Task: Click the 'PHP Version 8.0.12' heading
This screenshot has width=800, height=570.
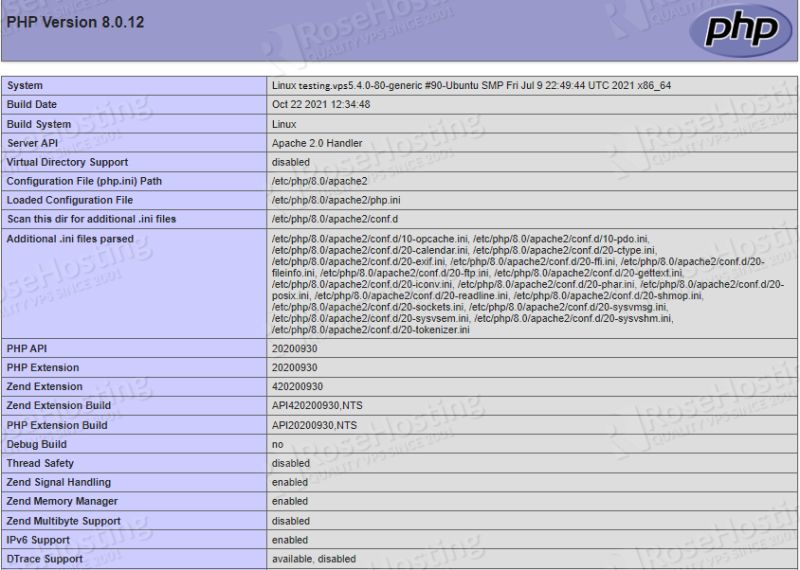Action: [x=75, y=22]
